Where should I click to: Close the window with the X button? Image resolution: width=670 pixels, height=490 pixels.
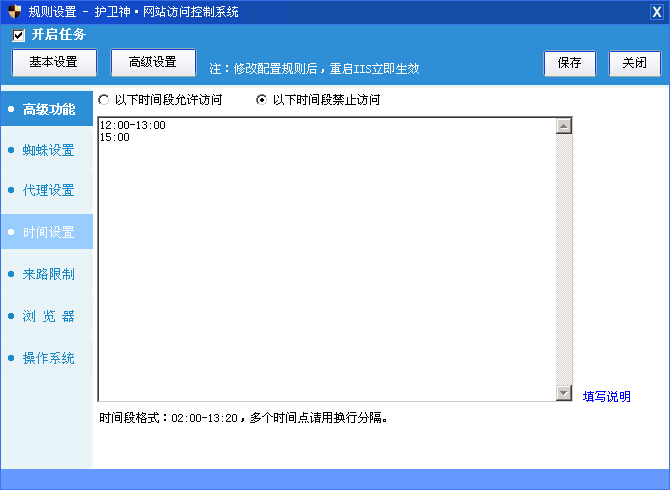pyautogui.click(x=657, y=12)
